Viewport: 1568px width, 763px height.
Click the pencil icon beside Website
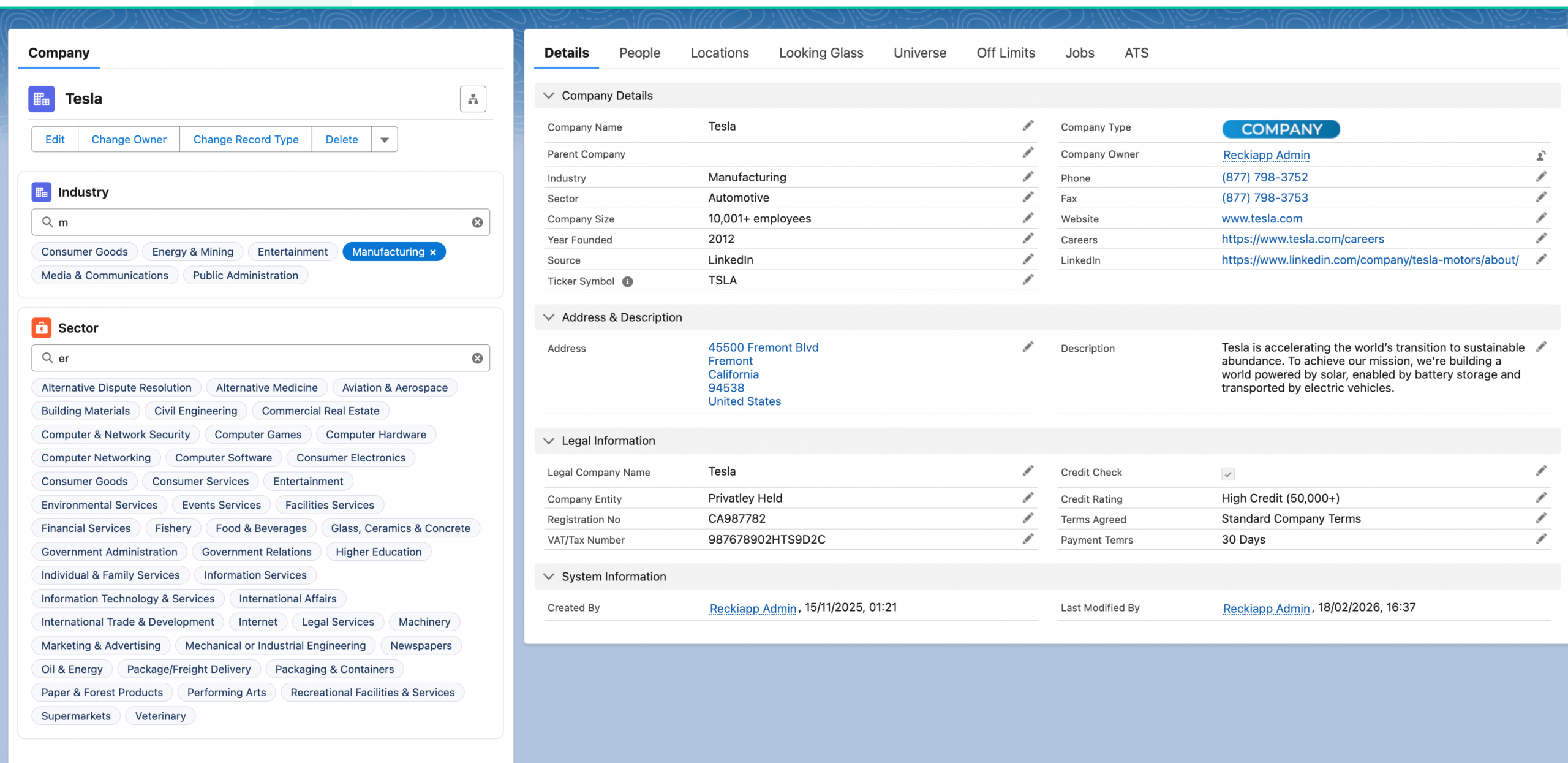point(1541,218)
